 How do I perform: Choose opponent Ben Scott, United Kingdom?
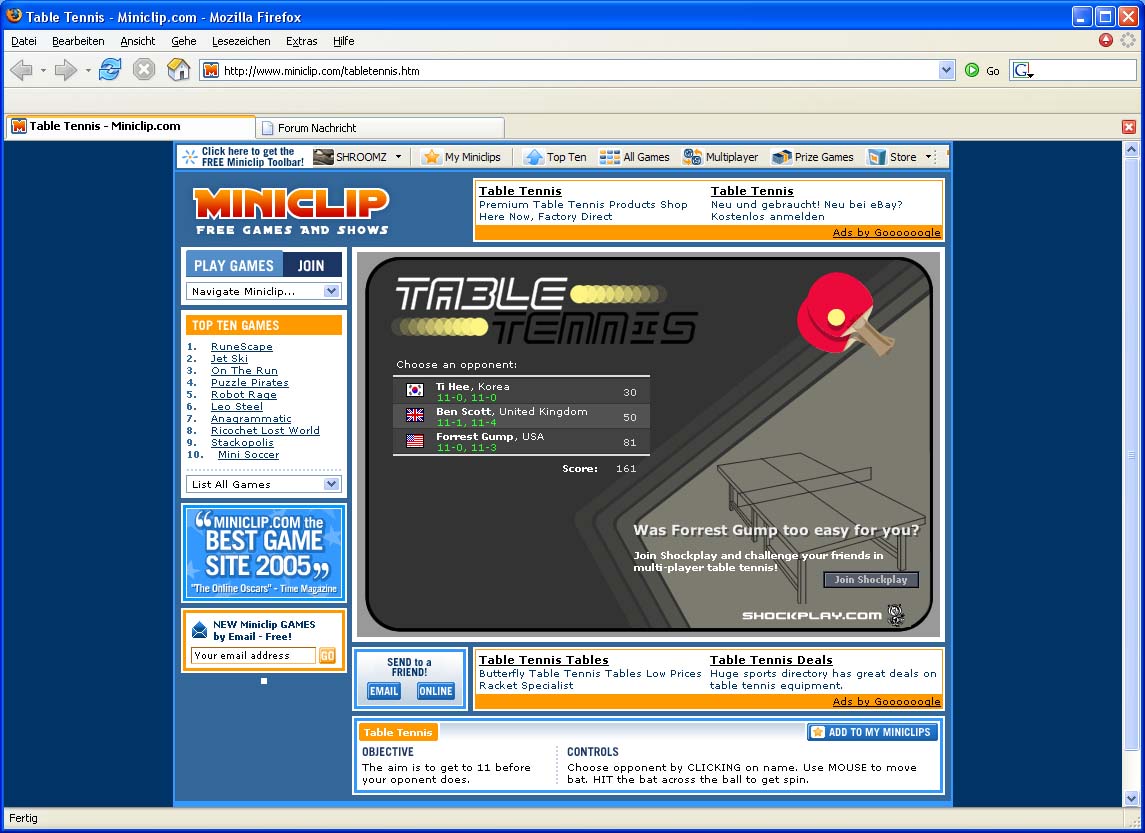521,417
